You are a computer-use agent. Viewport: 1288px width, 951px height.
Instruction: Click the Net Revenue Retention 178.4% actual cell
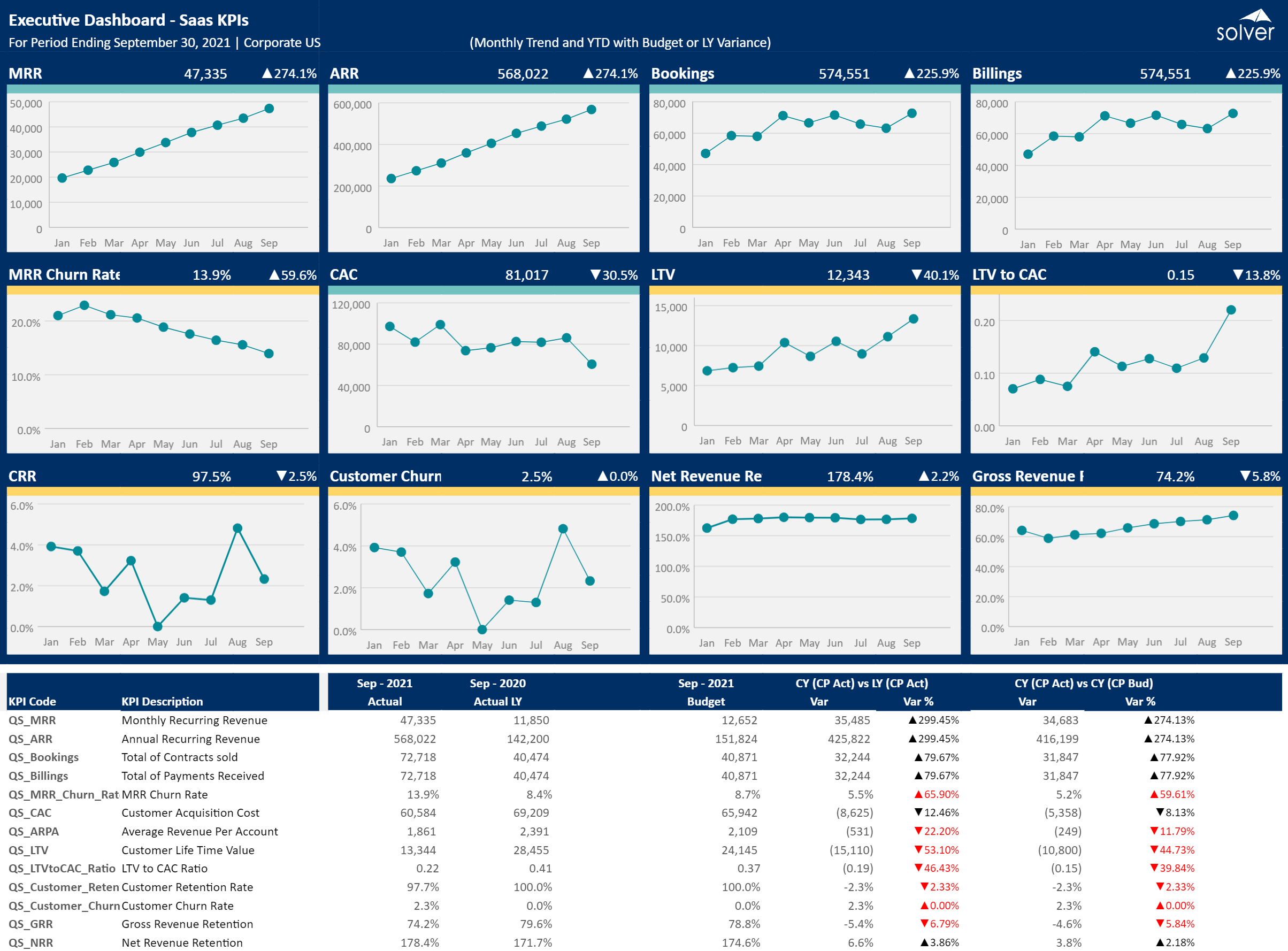420,942
